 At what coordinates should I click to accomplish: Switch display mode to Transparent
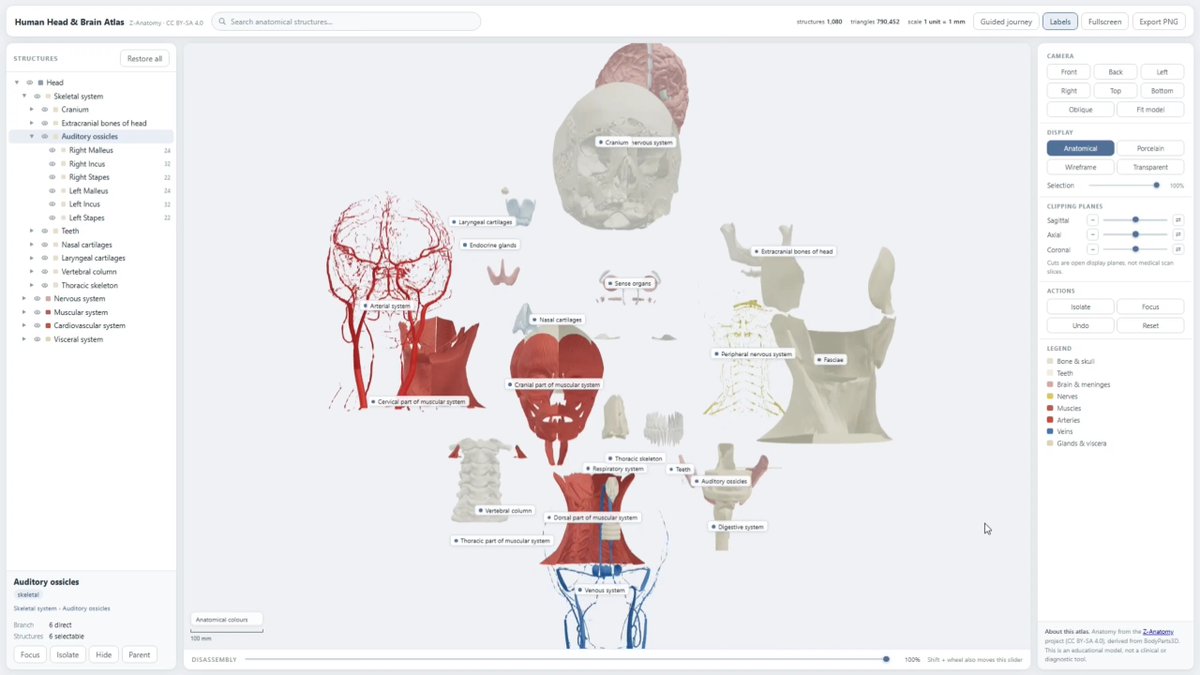(1150, 167)
